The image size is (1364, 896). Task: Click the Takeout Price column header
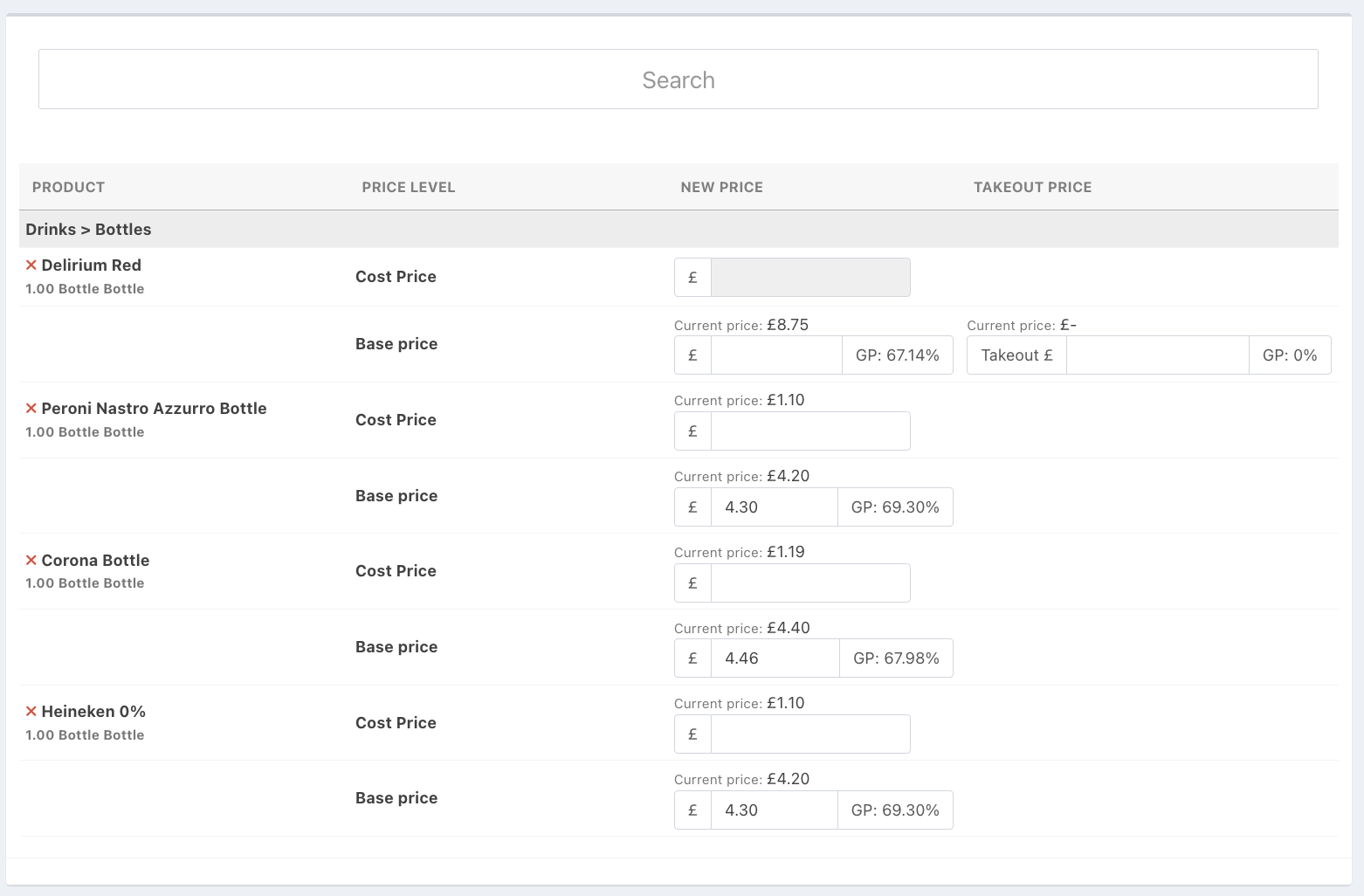[x=1032, y=187]
